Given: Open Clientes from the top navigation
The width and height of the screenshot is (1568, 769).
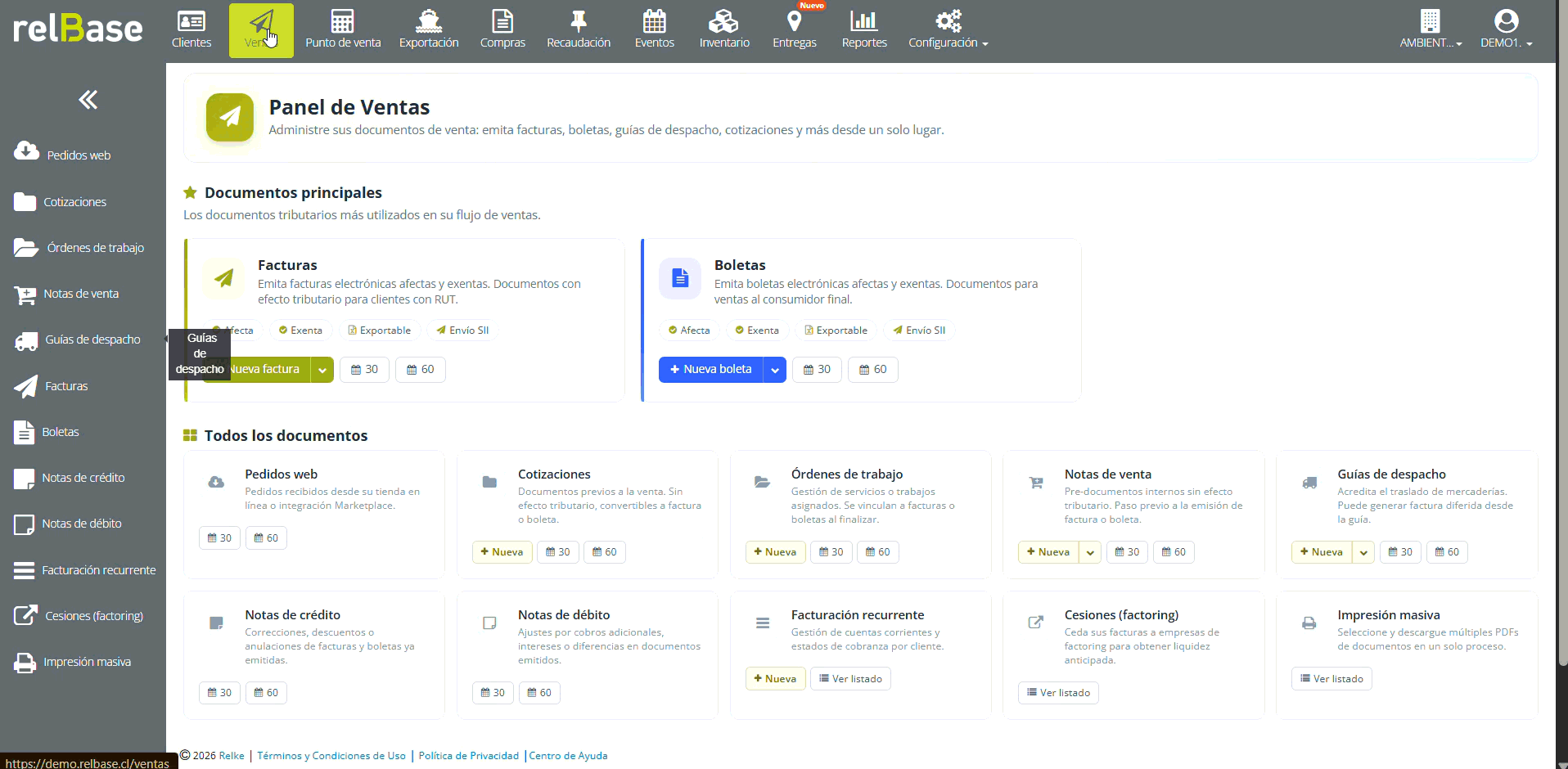Looking at the screenshot, I should 191,30.
